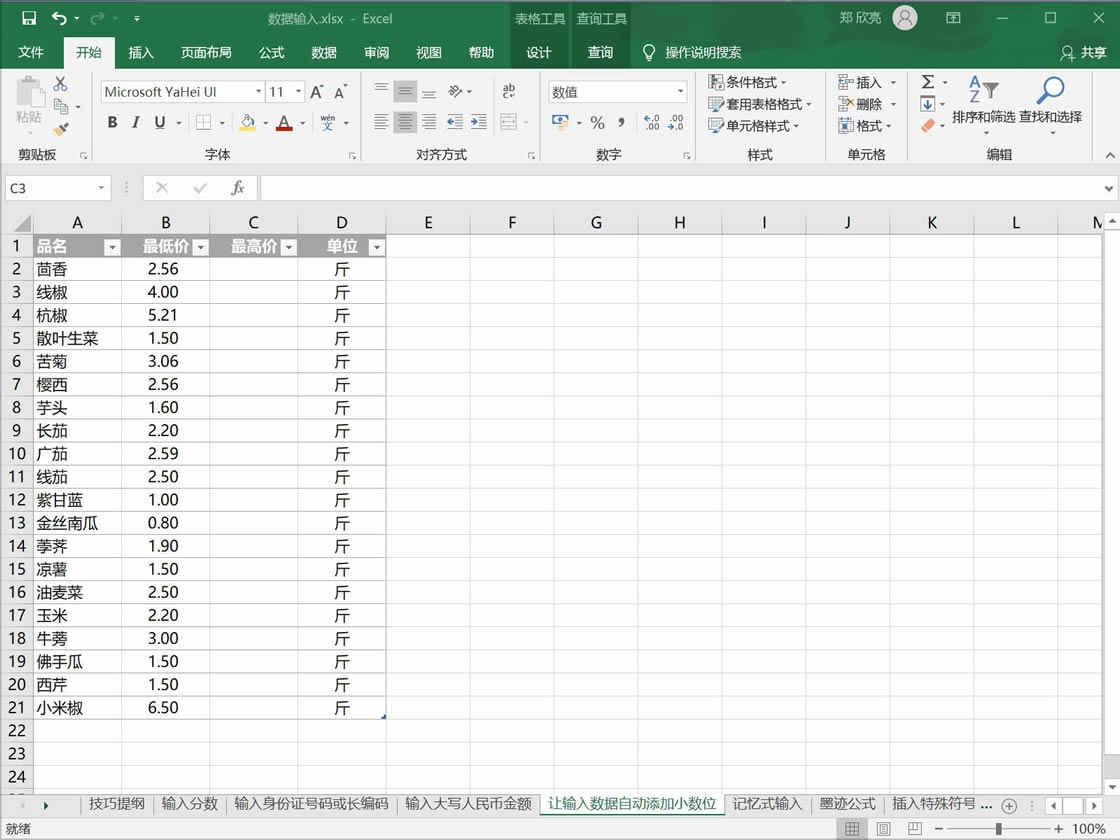Click the 共享 button
This screenshot has width=1120, height=840.
(1092, 52)
